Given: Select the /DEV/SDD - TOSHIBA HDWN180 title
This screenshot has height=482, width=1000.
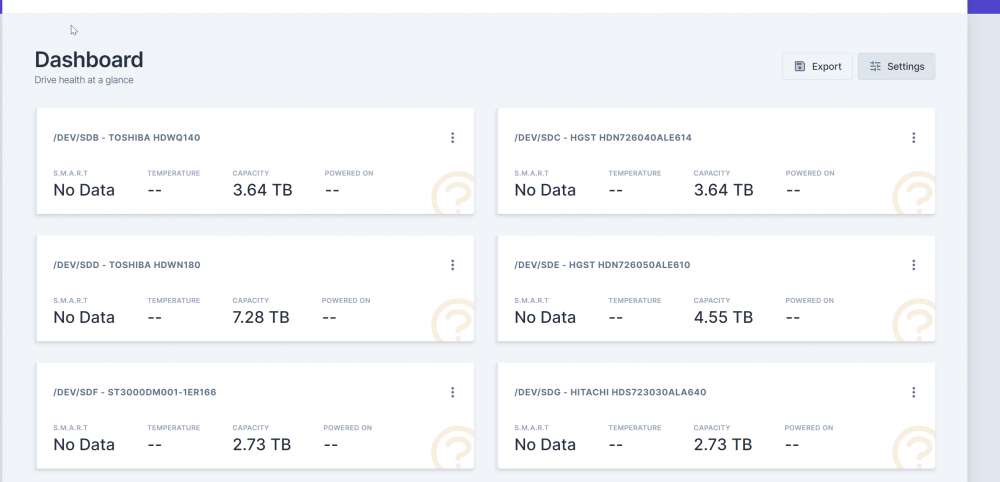Looking at the screenshot, I should coord(127,265).
